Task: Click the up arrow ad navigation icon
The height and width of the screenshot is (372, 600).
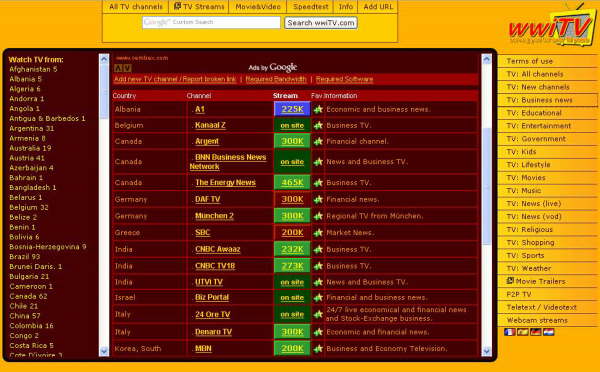Action: 118,68
